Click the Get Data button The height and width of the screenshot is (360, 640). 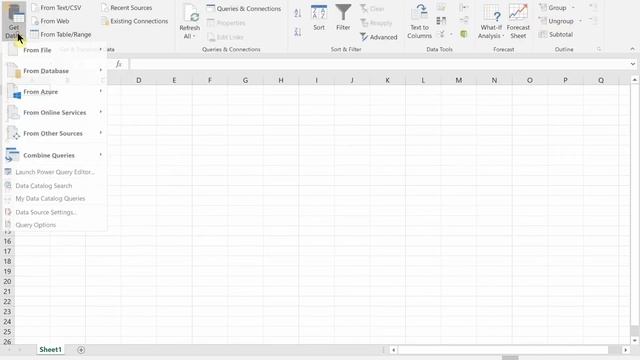coord(14,20)
